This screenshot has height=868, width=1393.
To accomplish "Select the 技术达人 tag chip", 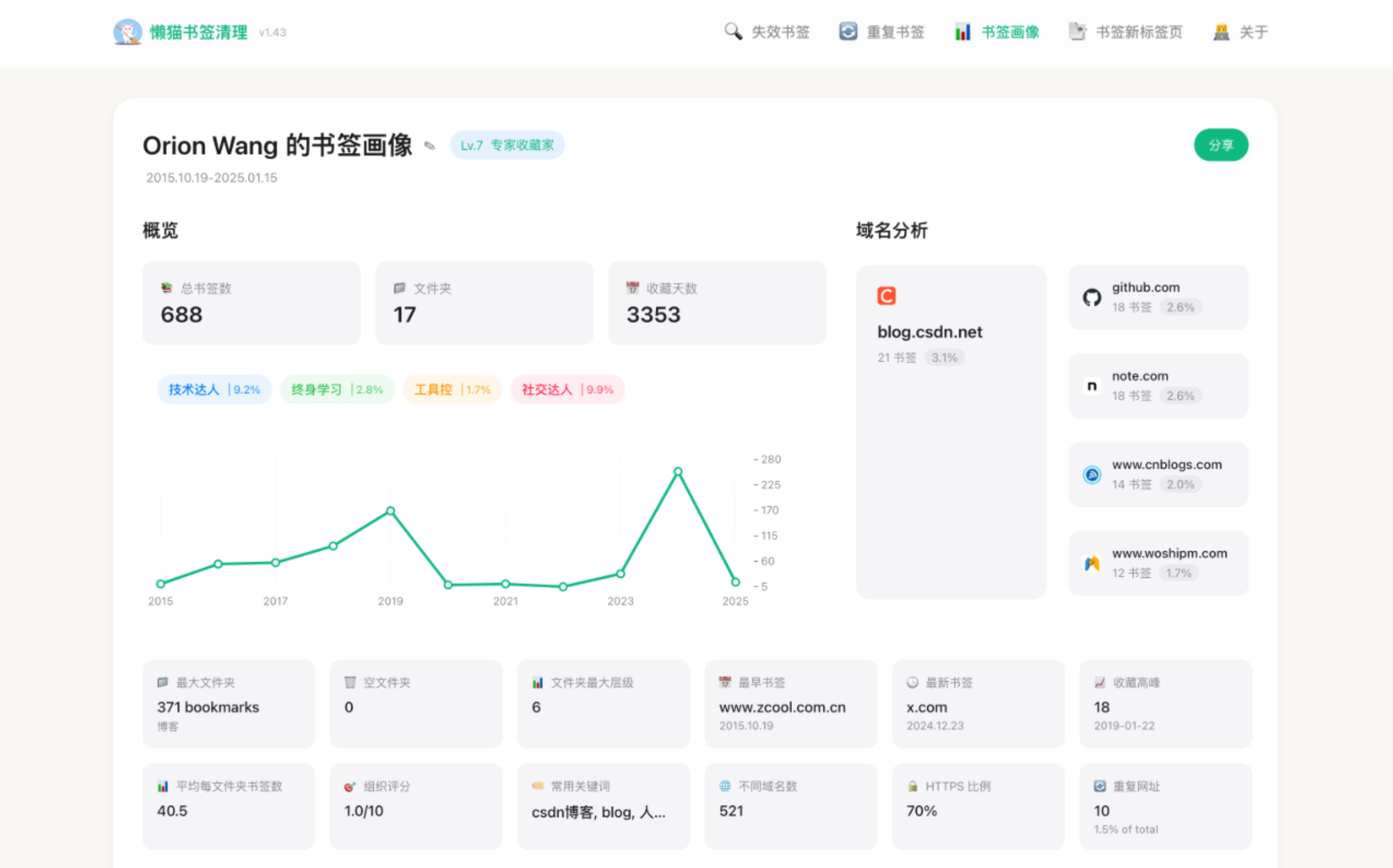I will (x=214, y=389).
